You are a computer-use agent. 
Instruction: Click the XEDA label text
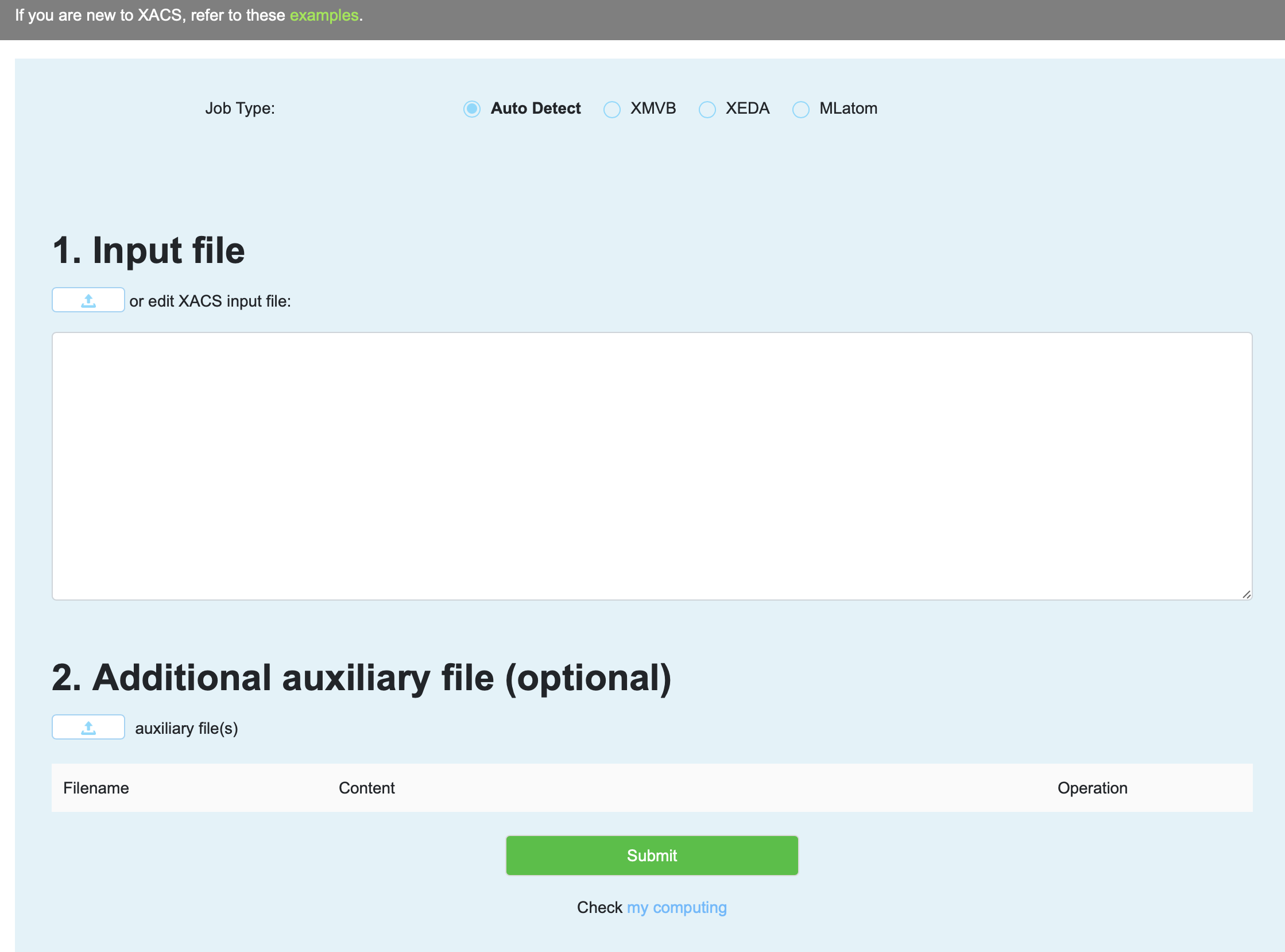(748, 109)
